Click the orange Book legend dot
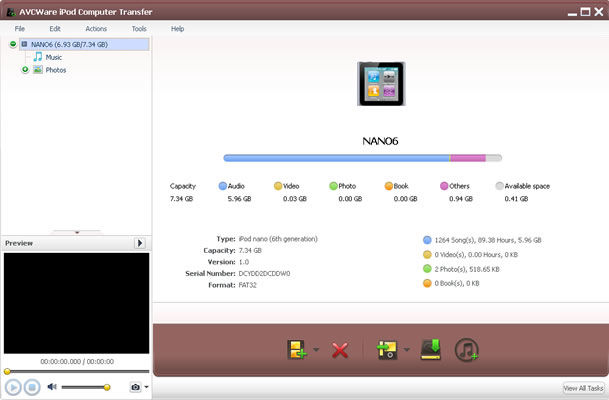Image resolution: width=609 pixels, height=400 pixels. point(388,186)
